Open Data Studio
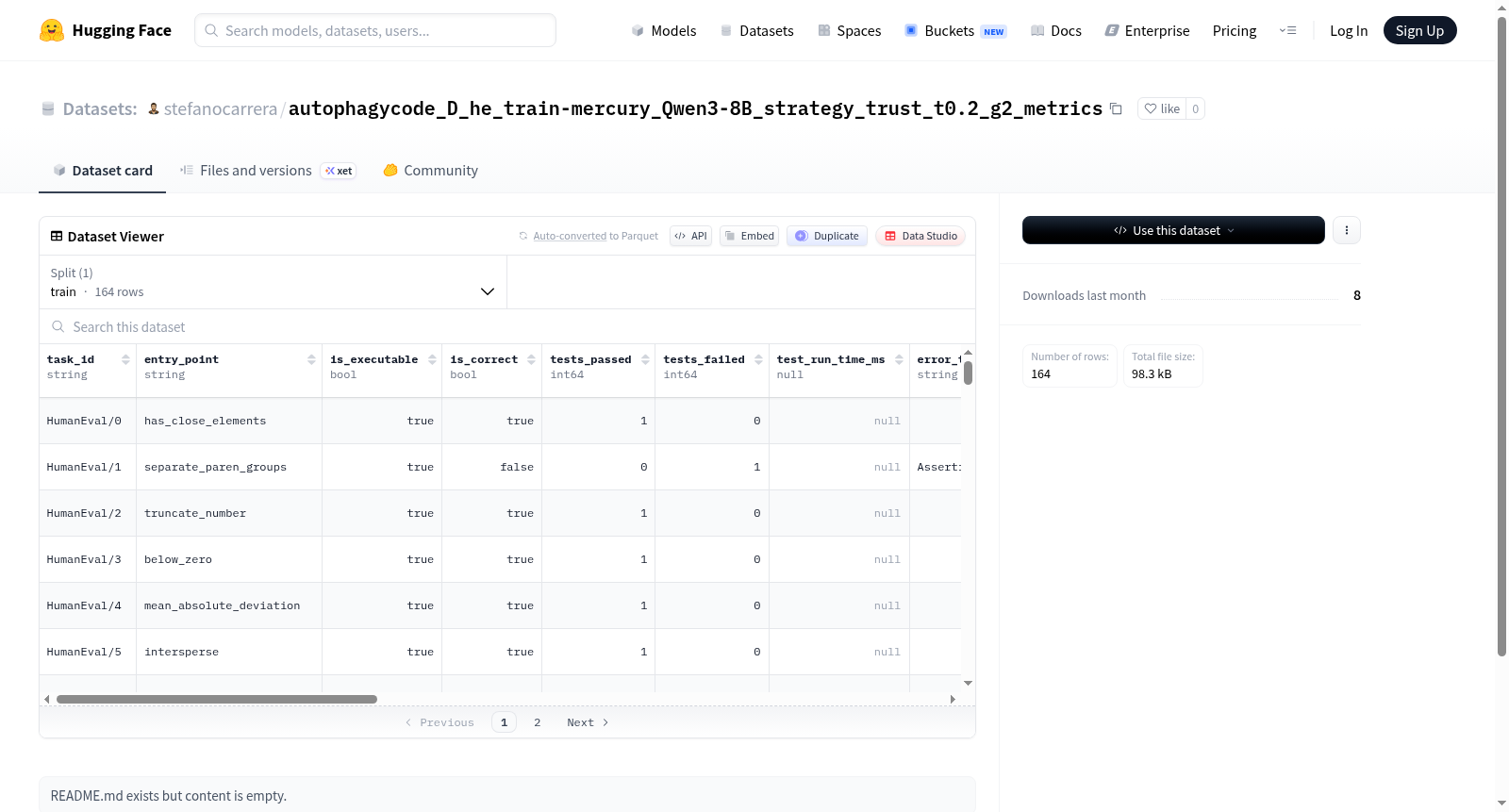This screenshot has width=1509, height=812. pyautogui.click(x=920, y=236)
